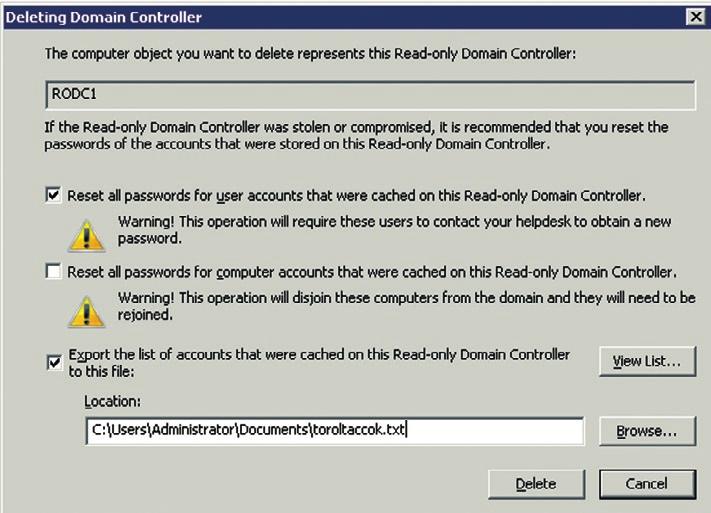Image resolution: width=711 pixels, height=513 pixels.
Task: Uncheck the export cached accounts list checkbox
Action: tap(54, 362)
